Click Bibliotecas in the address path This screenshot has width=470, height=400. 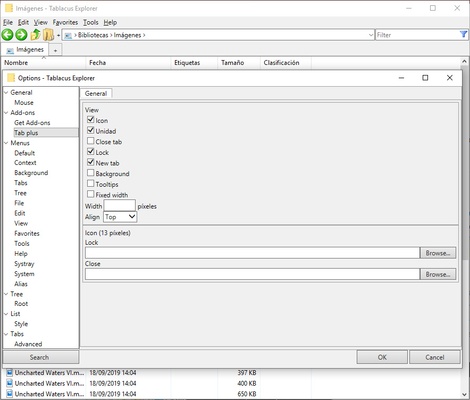tap(93, 35)
